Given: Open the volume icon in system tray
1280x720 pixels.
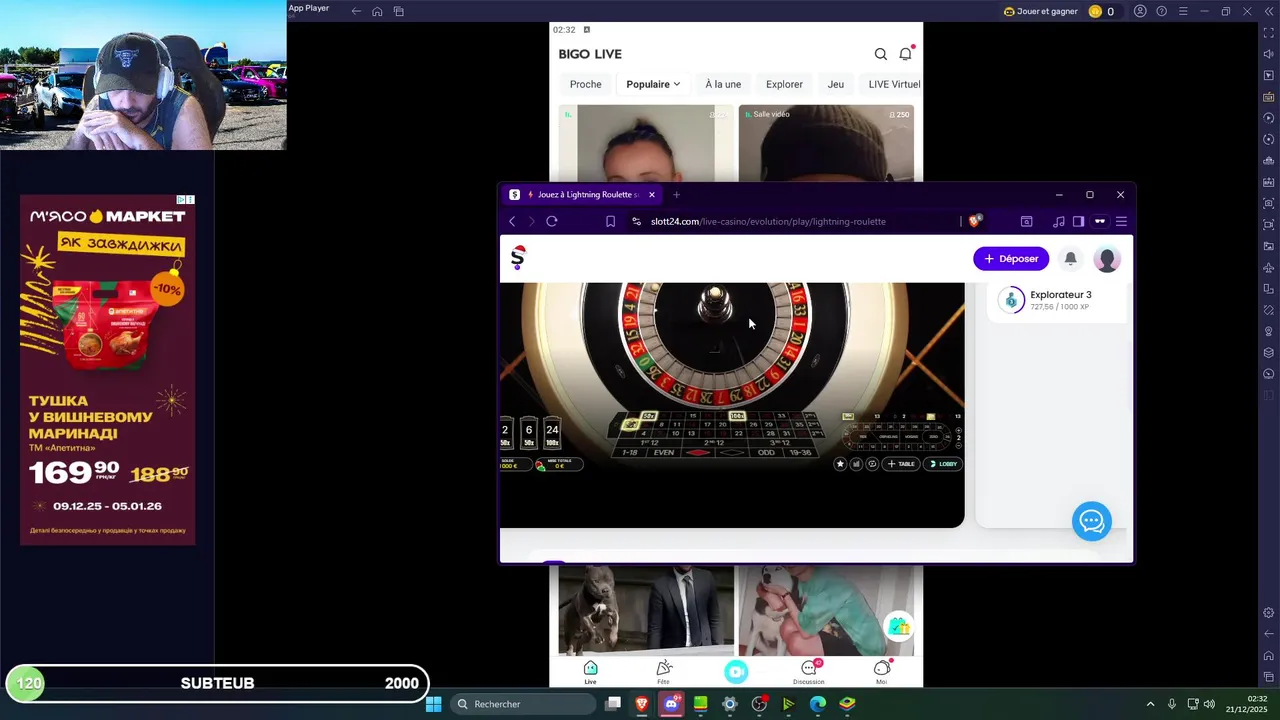Looking at the screenshot, I should [x=1209, y=704].
